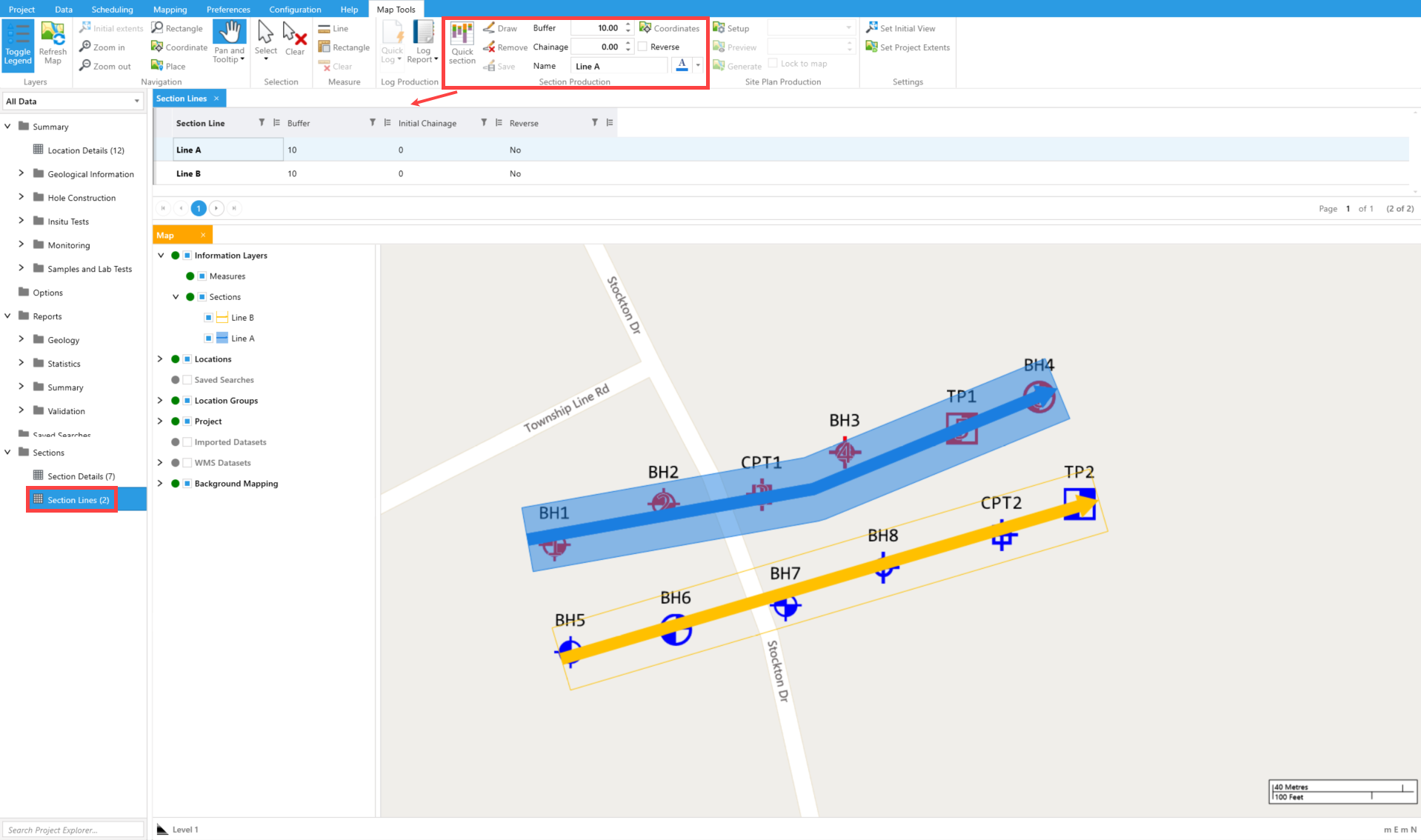Toggle the Line B layer checkbox
The height and width of the screenshot is (840, 1421).
[209, 318]
